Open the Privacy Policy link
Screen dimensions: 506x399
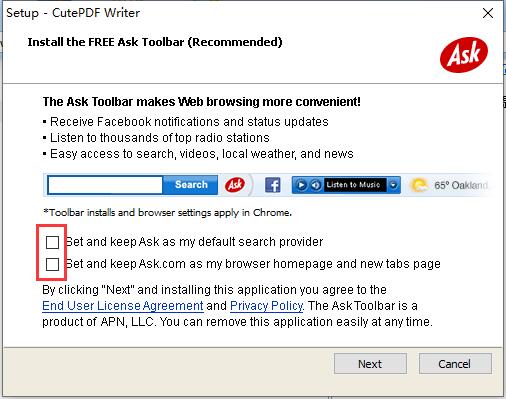tap(267, 306)
